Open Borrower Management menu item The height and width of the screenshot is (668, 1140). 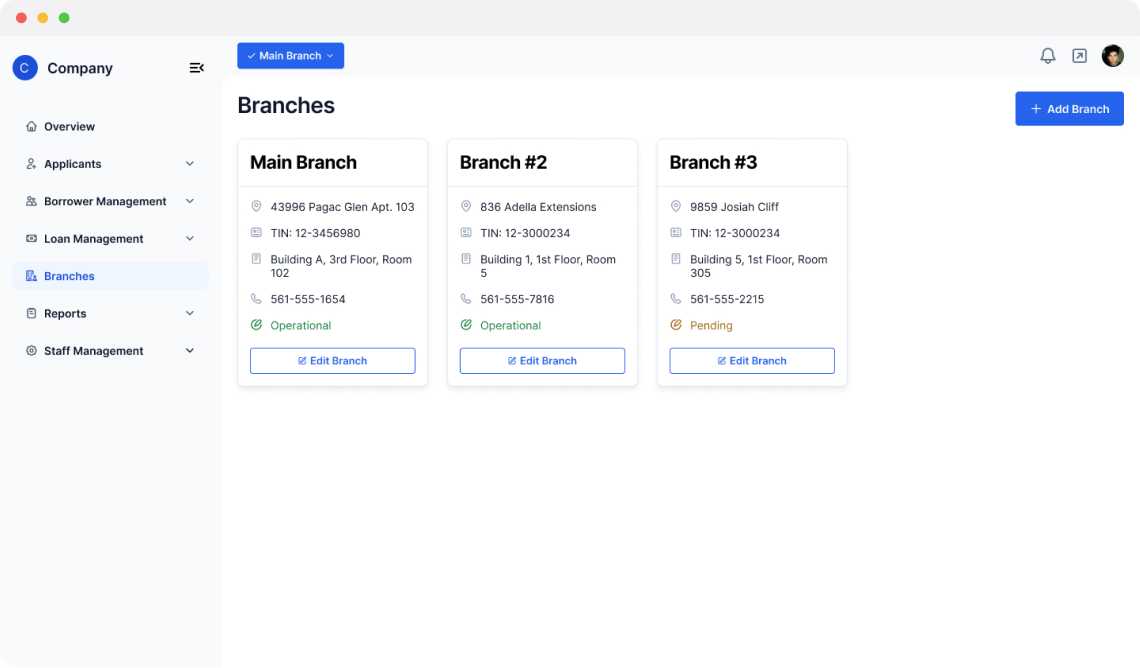point(111,201)
